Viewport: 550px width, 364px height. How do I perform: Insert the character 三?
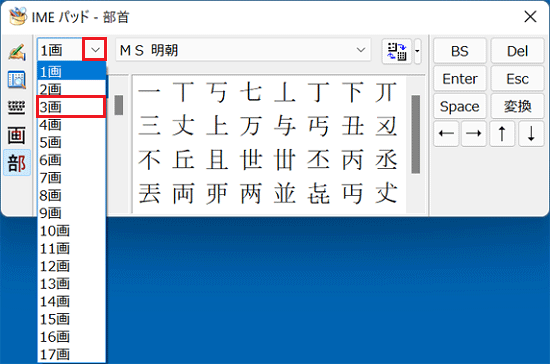[x=149, y=126]
